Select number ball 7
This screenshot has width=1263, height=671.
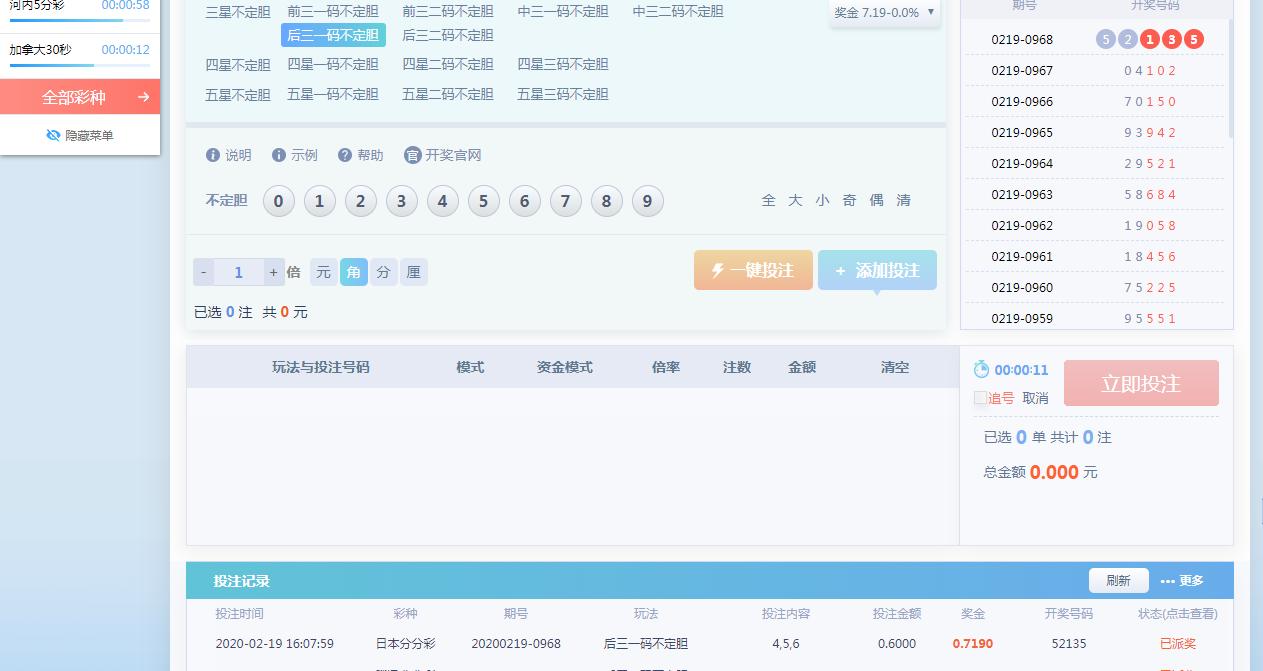click(x=566, y=201)
